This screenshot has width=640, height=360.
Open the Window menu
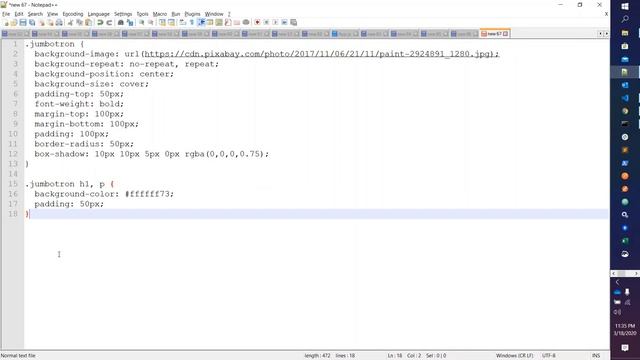(x=214, y=14)
